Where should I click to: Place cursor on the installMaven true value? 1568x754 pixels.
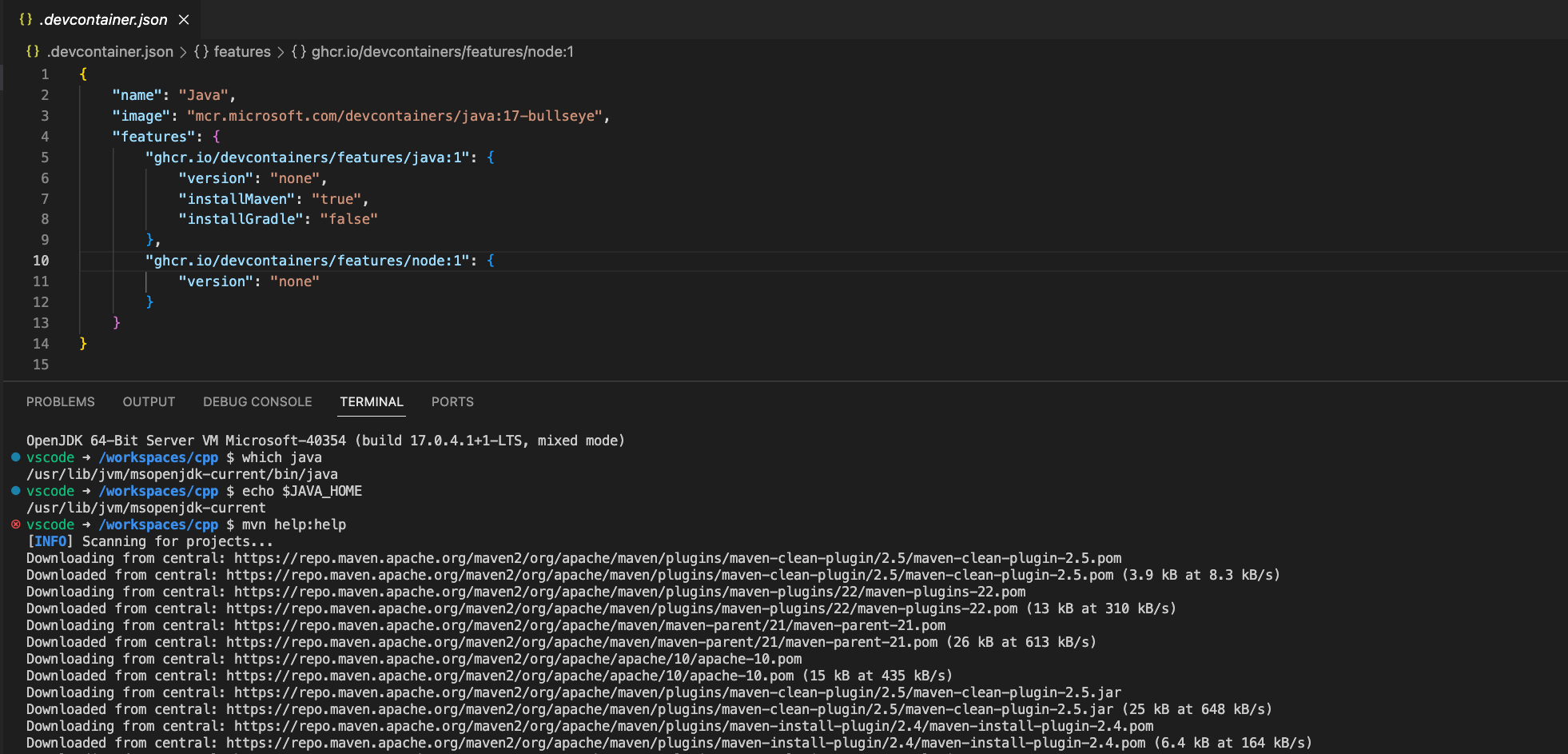pos(337,198)
